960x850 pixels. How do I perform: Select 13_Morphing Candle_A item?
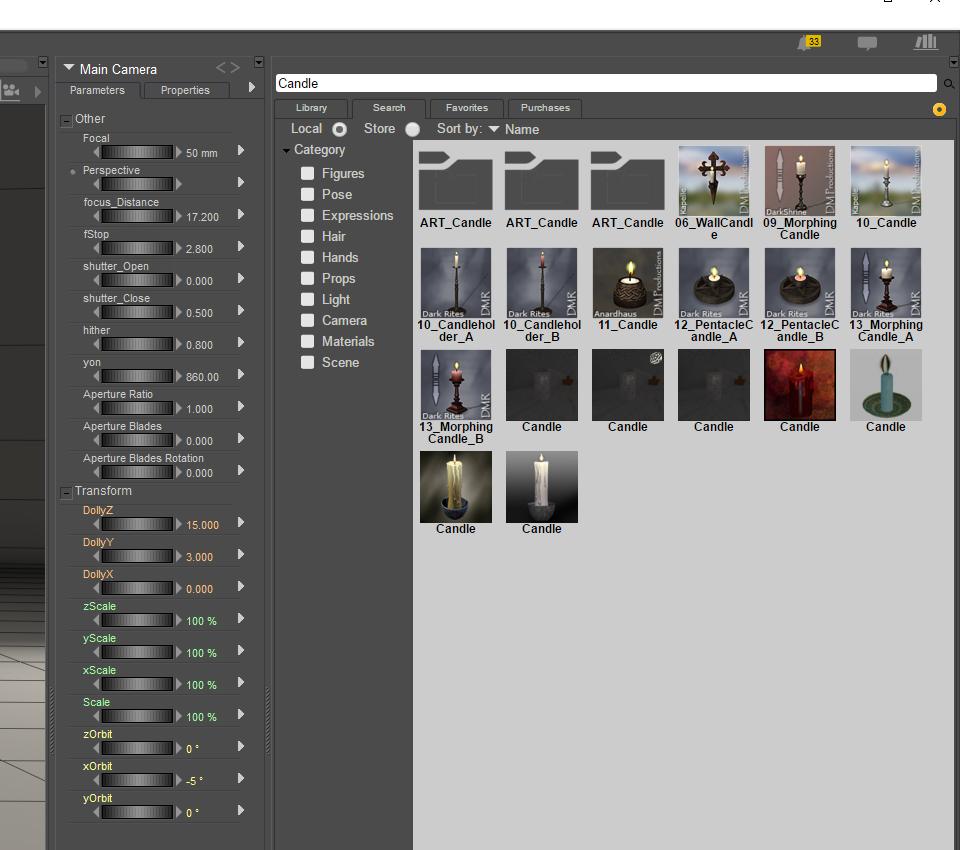click(885, 283)
